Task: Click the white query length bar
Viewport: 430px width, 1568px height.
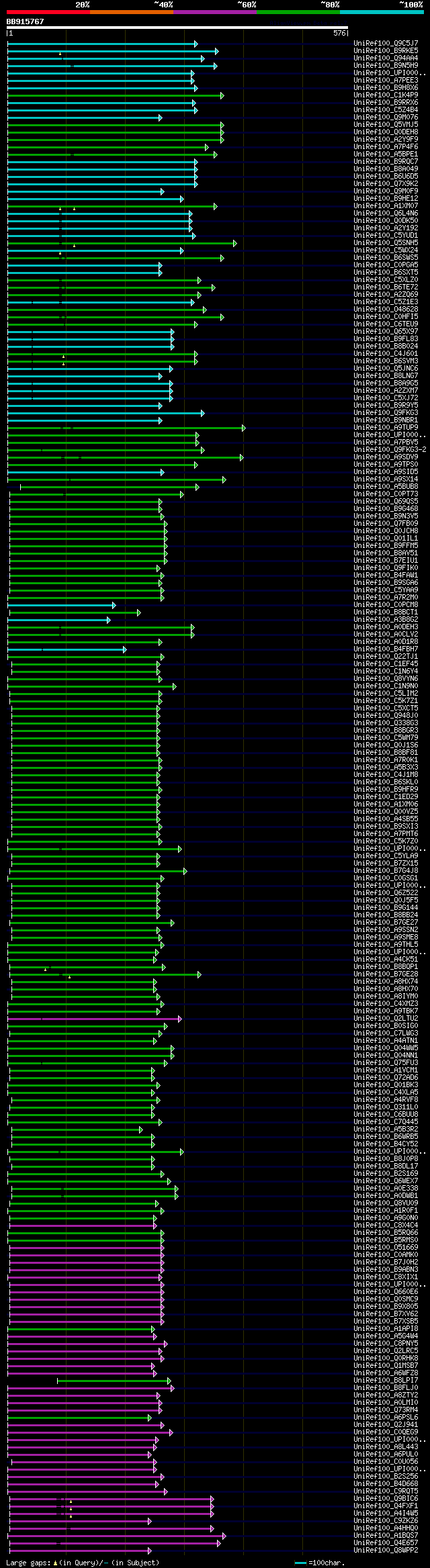Action: pos(177,28)
